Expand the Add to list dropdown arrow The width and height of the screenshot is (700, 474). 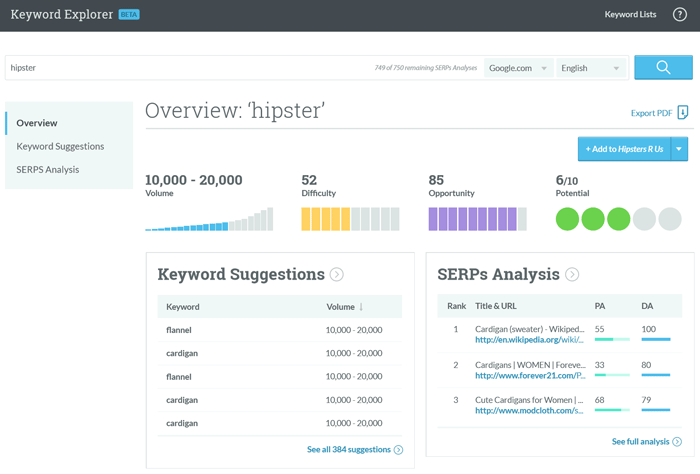click(x=680, y=149)
